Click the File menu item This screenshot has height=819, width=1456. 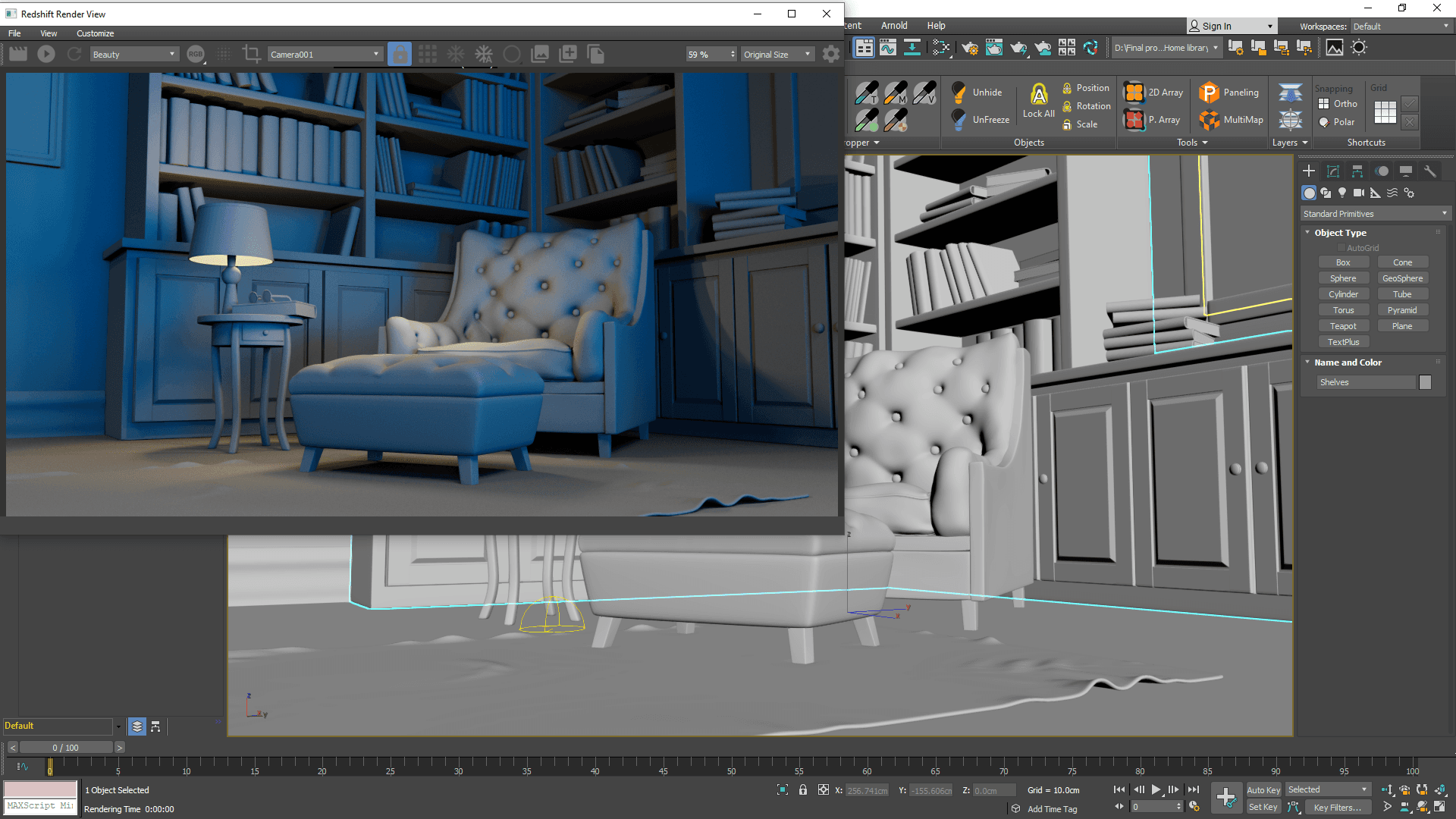(15, 33)
